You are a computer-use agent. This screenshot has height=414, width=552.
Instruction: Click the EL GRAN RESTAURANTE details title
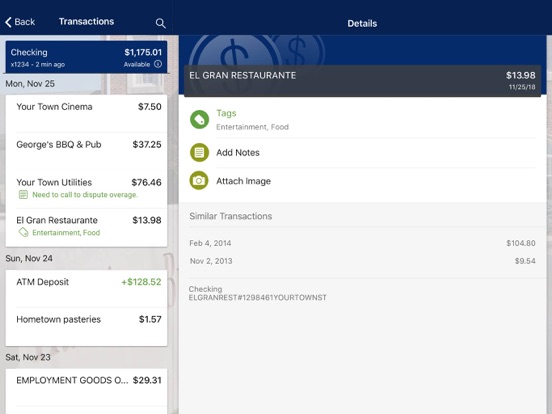click(x=243, y=75)
